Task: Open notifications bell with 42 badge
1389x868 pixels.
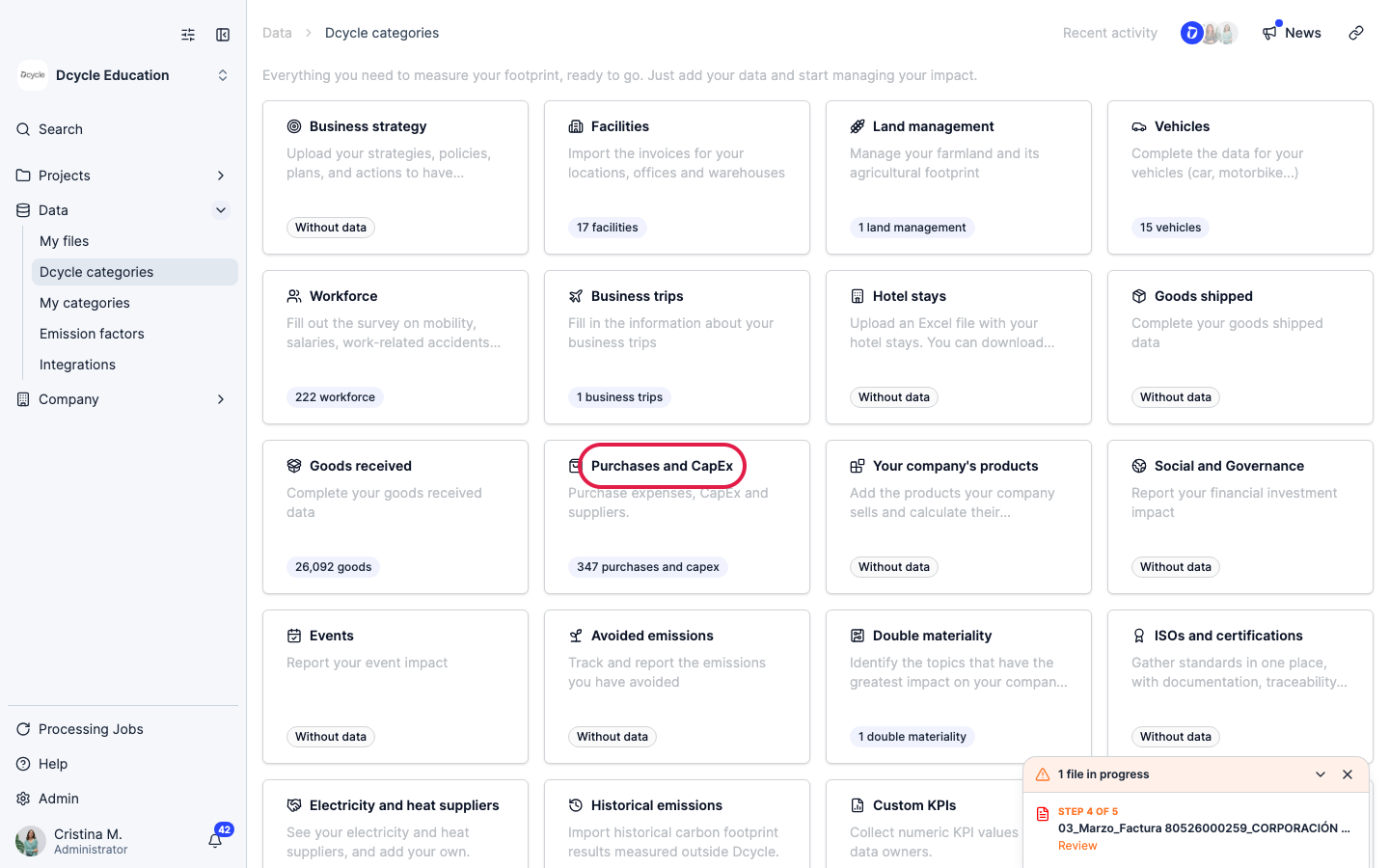Action: click(x=217, y=838)
